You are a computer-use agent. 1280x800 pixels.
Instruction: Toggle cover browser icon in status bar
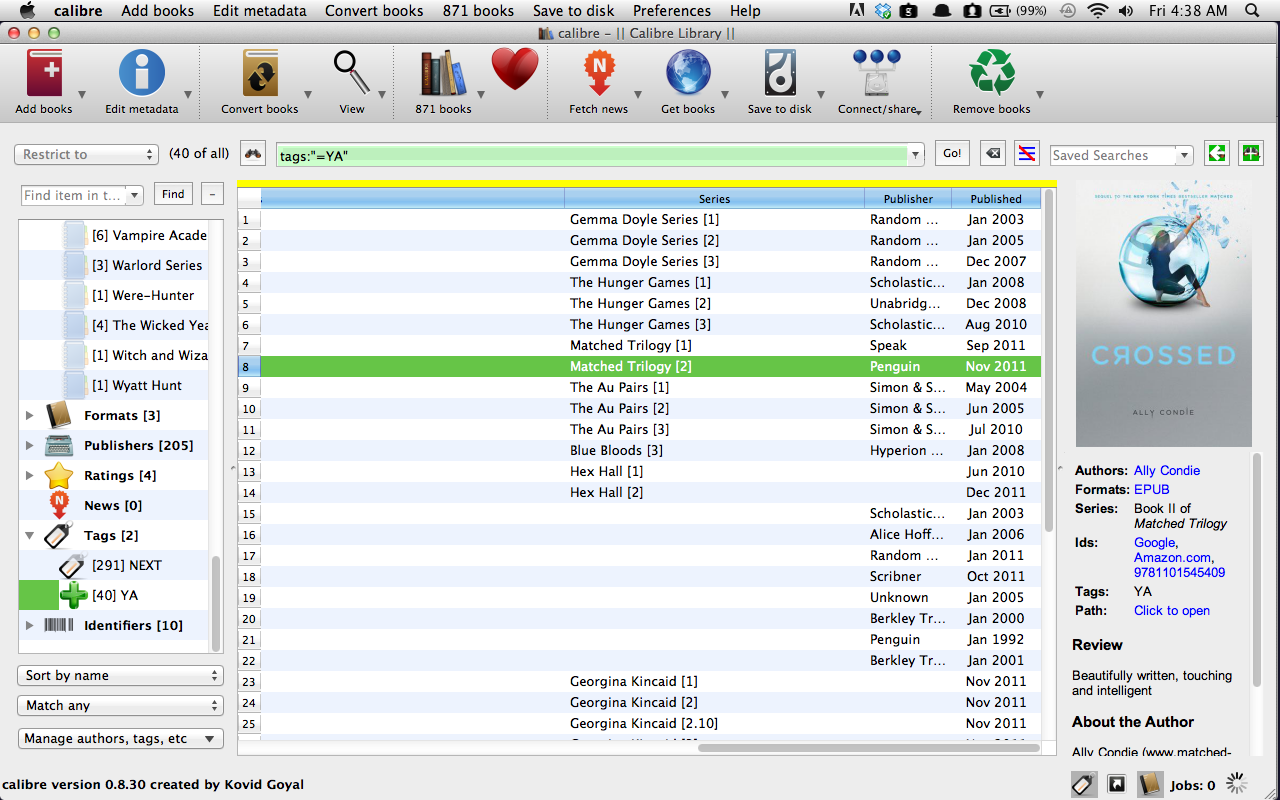point(1117,785)
